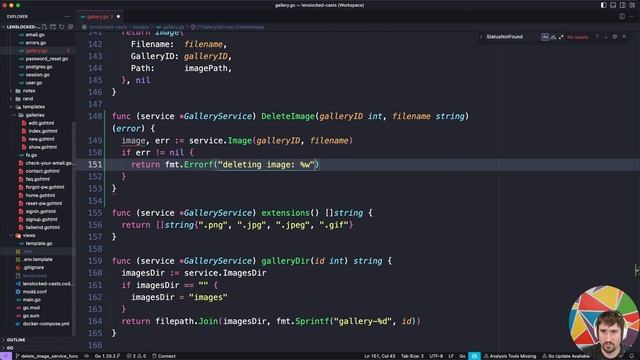The width and height of the screenshot is (640, 360).
Task: Split the editor to the right
Action: pos(622,17)
